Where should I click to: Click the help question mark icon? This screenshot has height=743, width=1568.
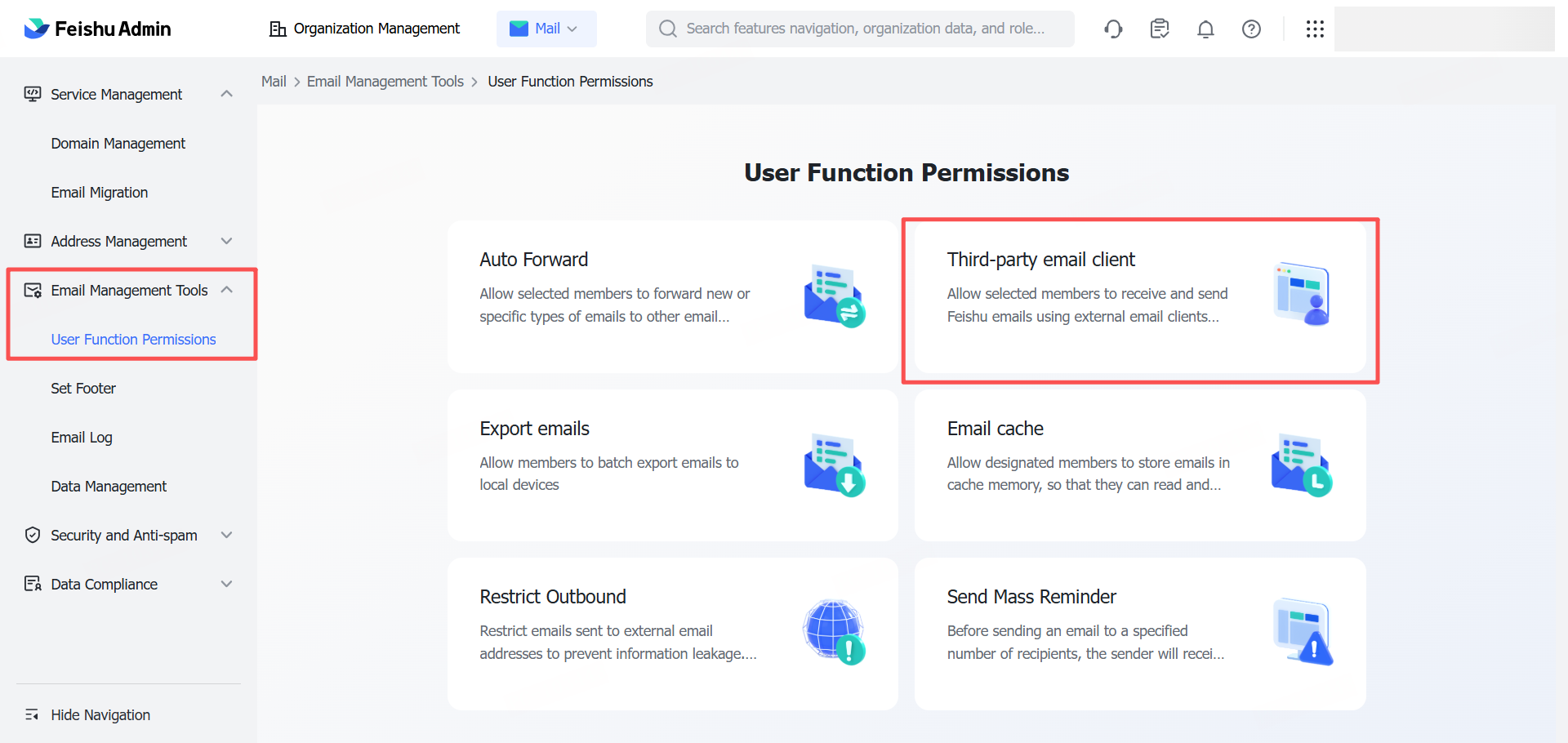1251,29
